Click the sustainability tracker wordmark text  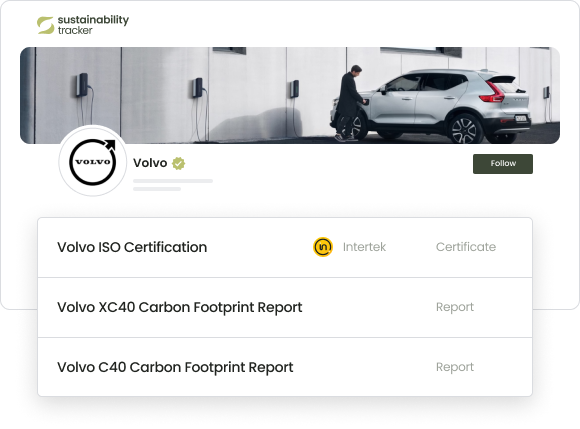coord(93,25)
